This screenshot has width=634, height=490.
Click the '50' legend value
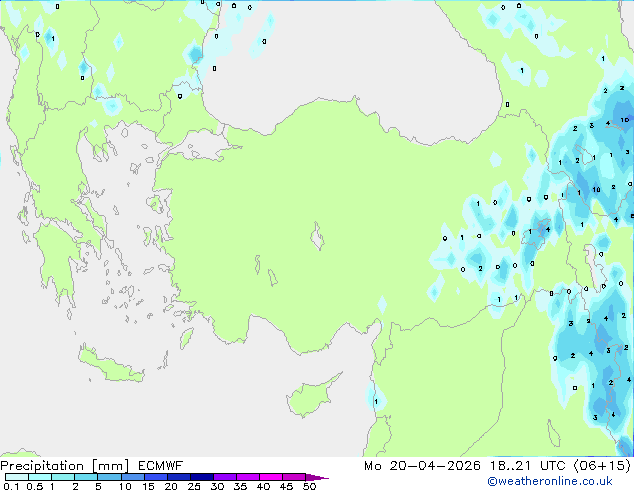pyautogui.click(x=309, y=486)
